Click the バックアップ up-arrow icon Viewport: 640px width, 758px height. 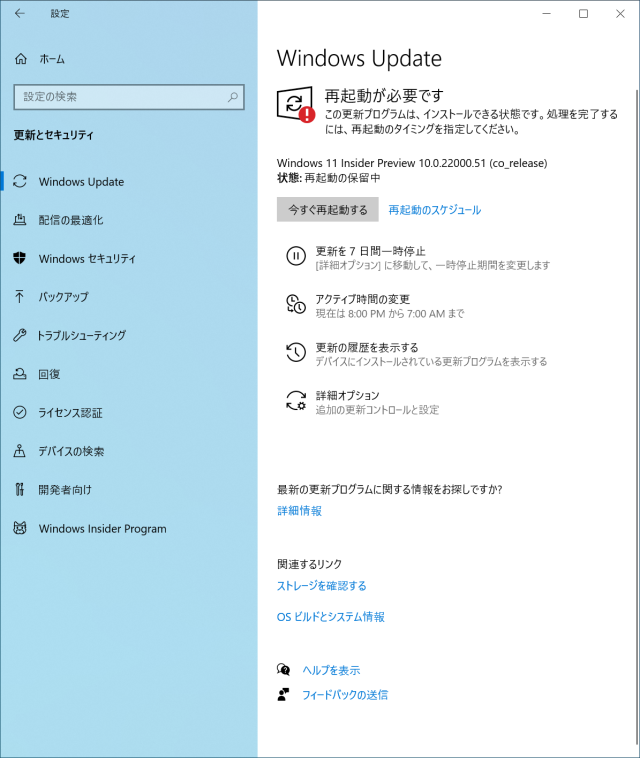pyautogui.click(x=19, y=296)
